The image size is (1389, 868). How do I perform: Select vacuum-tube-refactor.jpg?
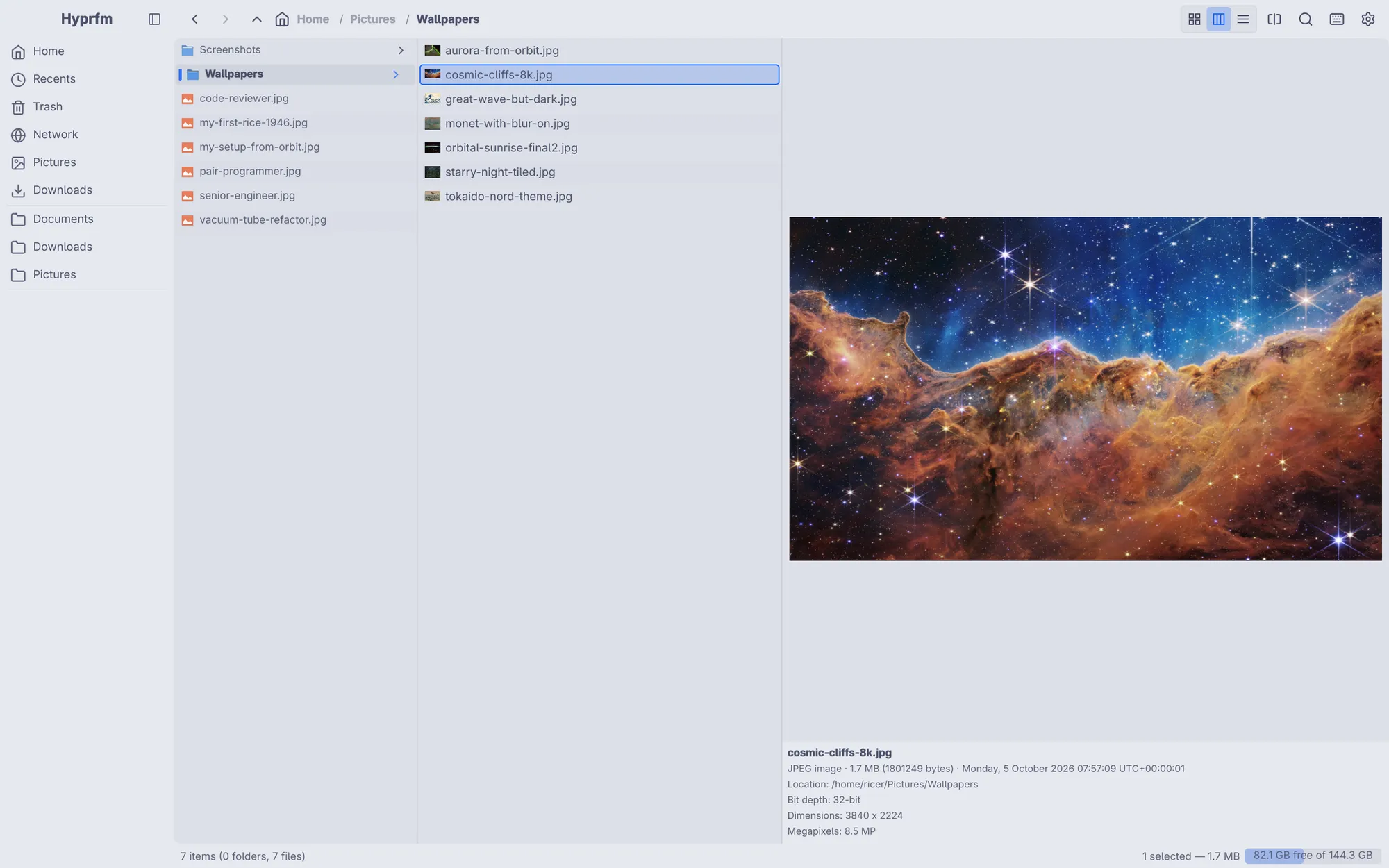(x=295, y=220)
